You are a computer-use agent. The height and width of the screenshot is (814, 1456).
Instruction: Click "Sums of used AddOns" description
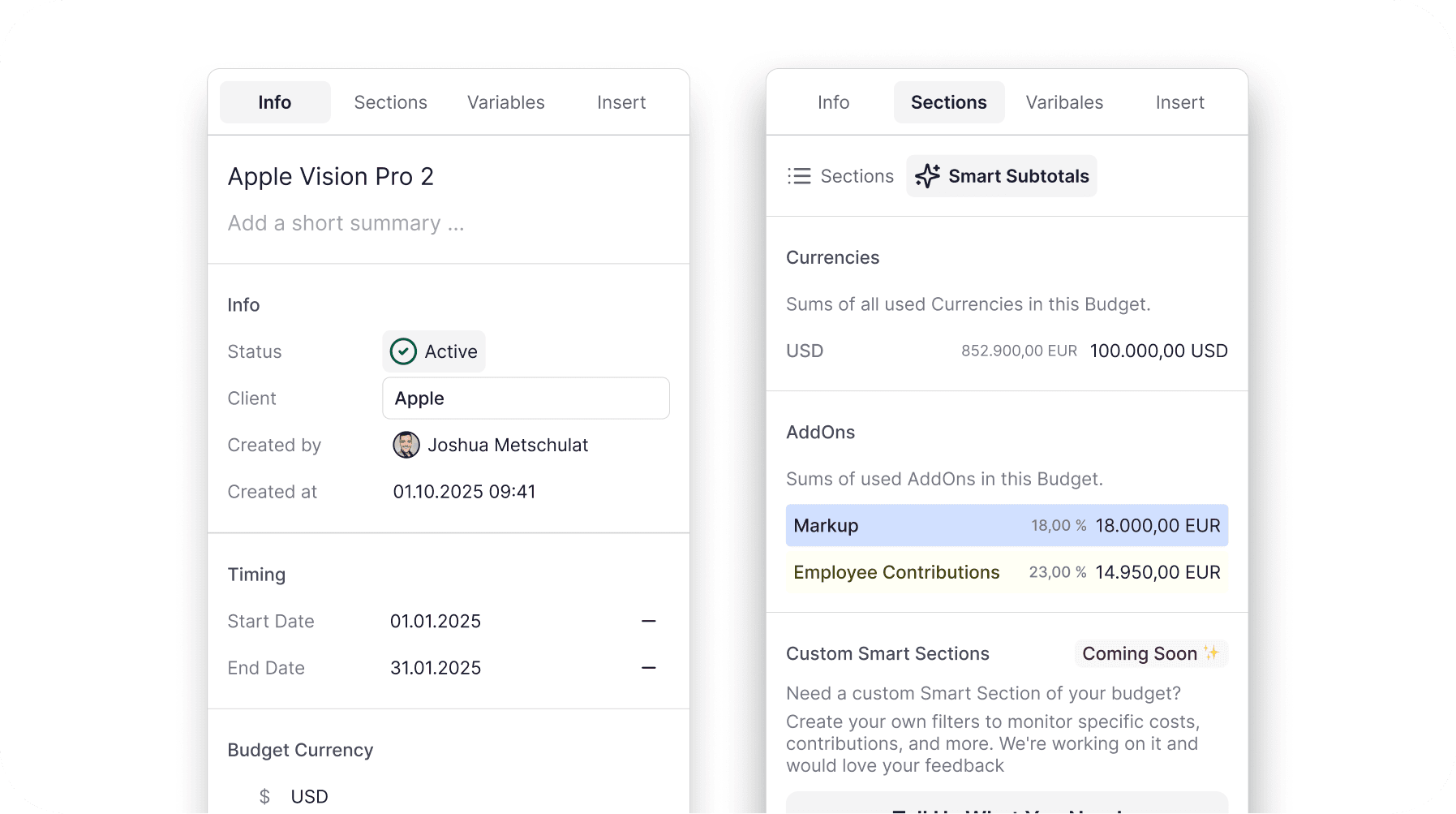944,479
